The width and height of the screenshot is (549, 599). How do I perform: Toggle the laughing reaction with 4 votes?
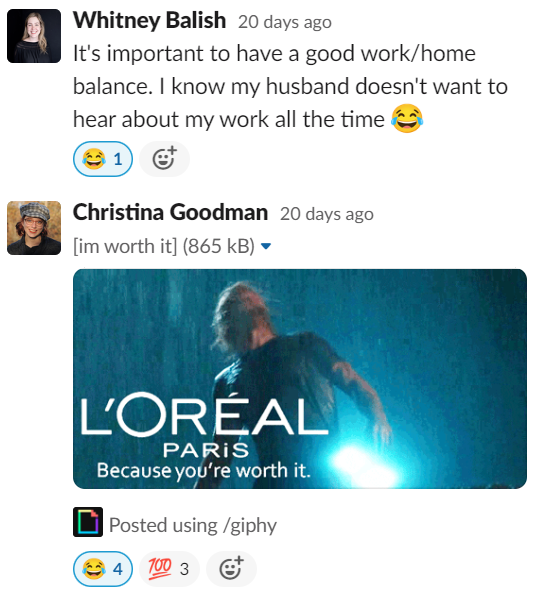click(103, 569)
